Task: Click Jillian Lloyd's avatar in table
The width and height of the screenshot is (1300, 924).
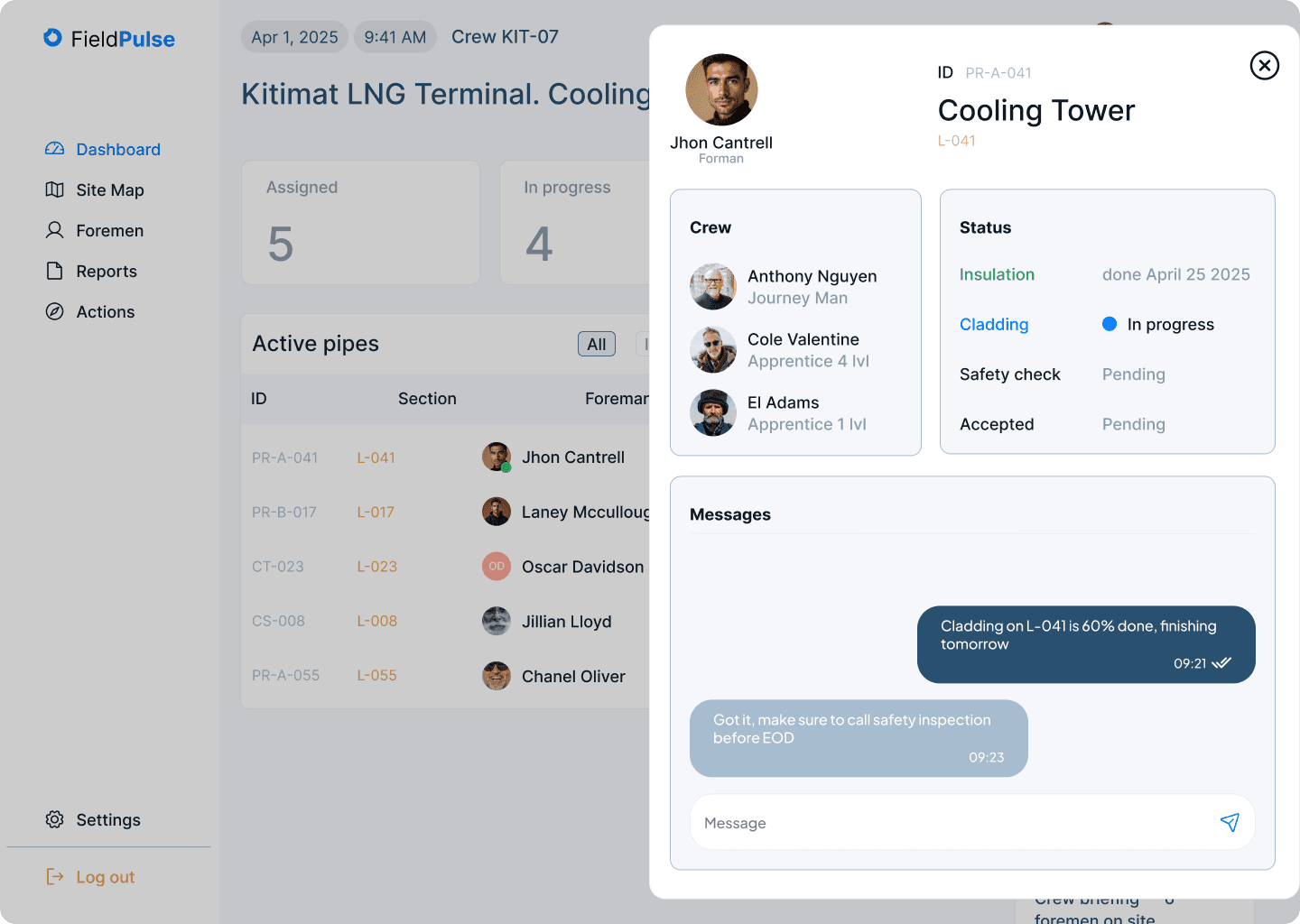Action: pos(497,621)
